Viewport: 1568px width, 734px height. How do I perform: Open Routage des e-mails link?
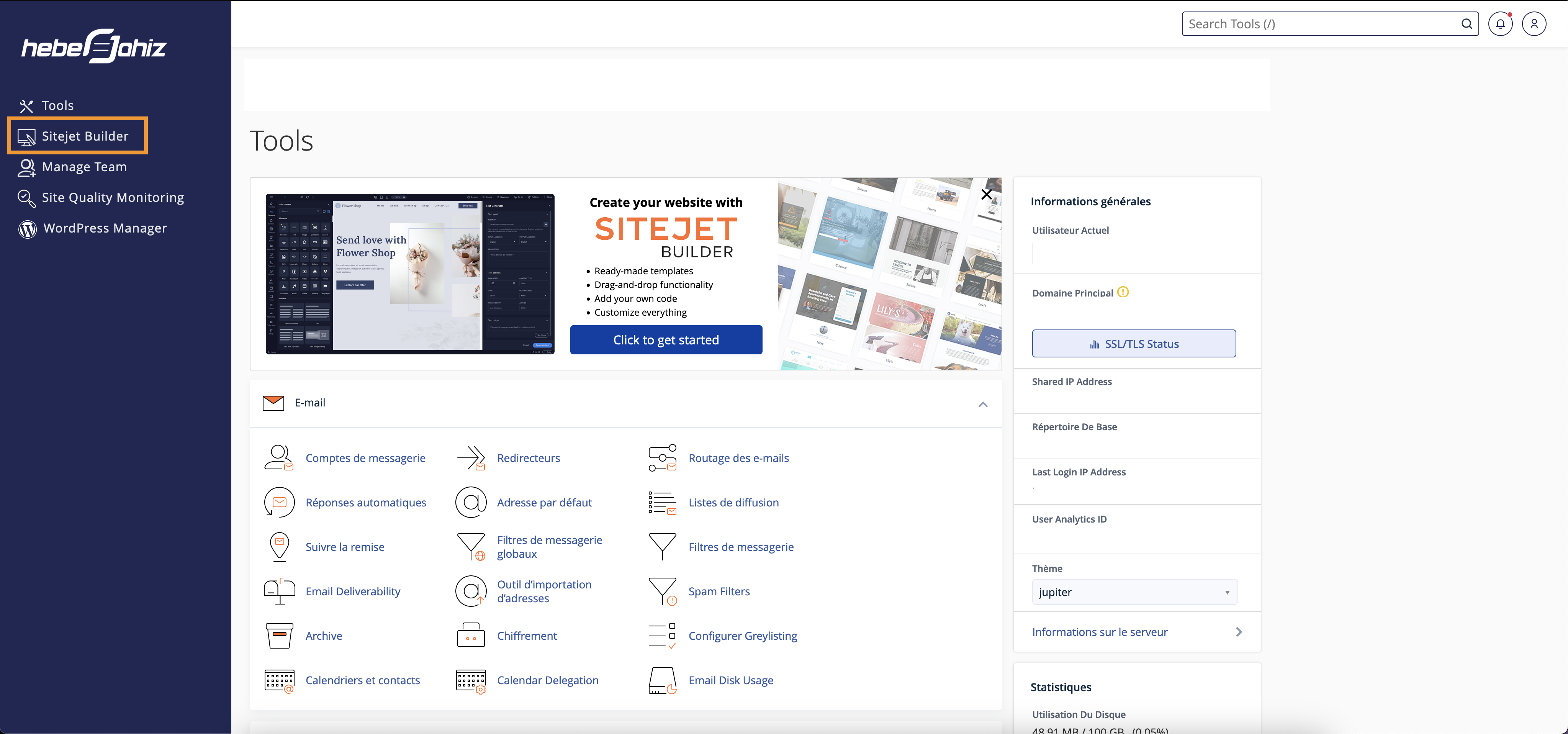[738, 458]
